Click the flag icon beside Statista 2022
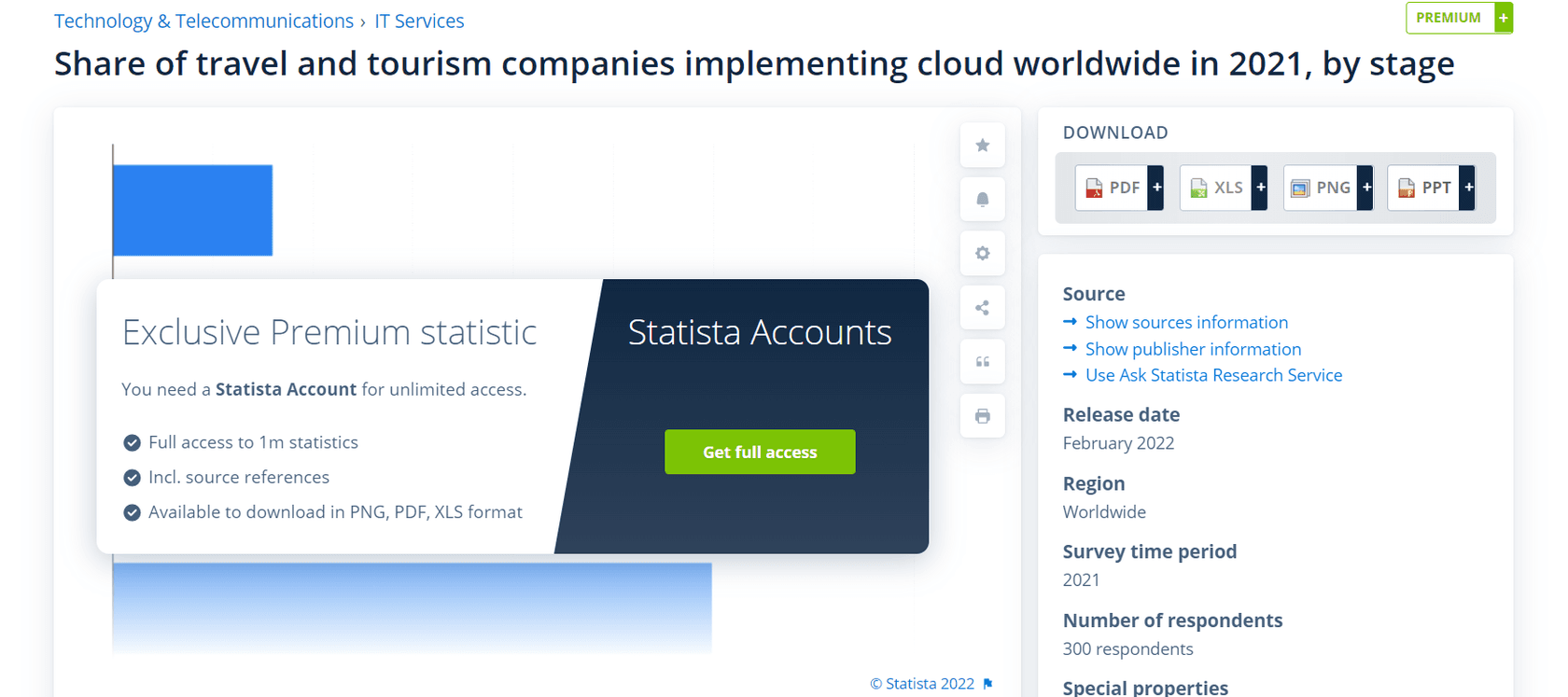The width and height of the screenshot is (1568, 697). click(x=987, y=684)
